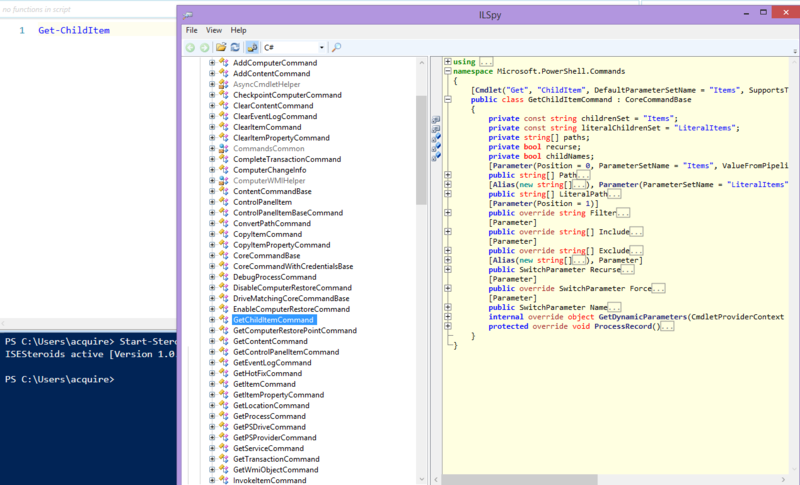Expand the CheckpointComputerCommand tree node
This screenshot has width=800, height=485.
pos(212,95)
